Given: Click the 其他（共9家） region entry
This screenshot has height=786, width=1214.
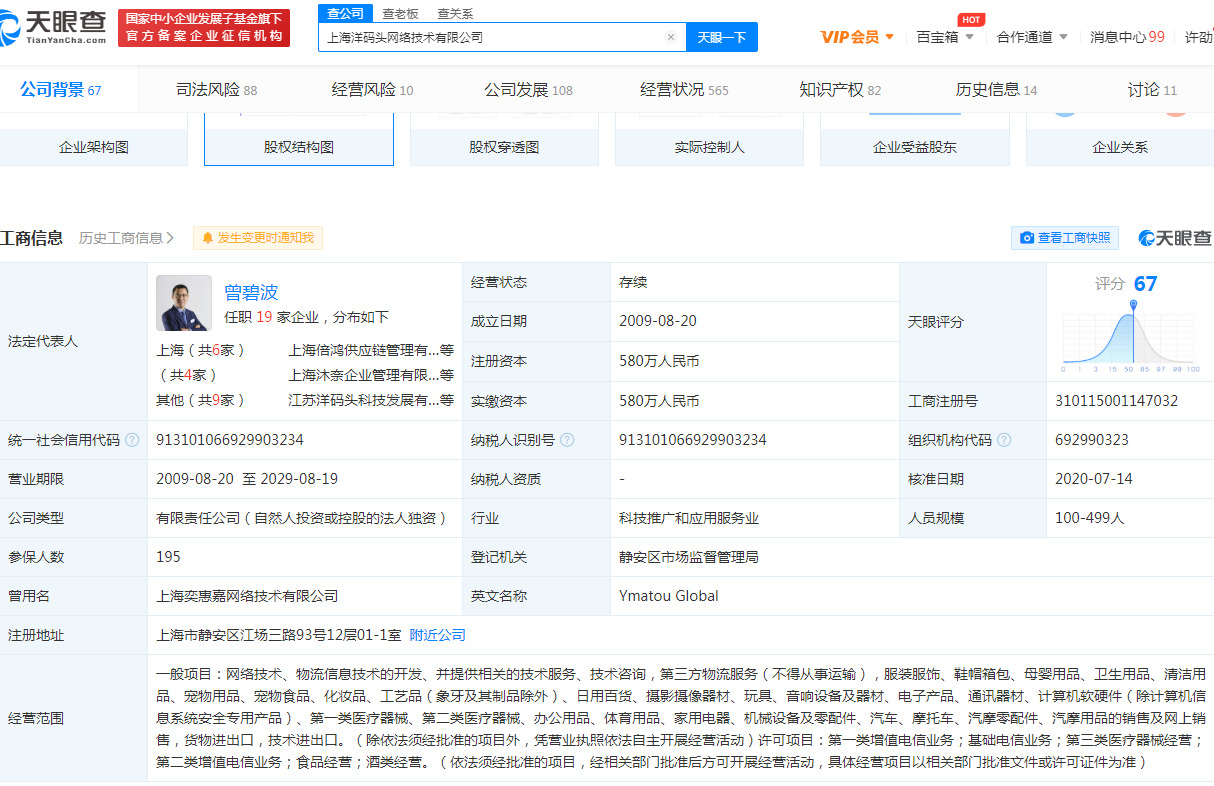Looking at the screenshot, I should (201, 400).
